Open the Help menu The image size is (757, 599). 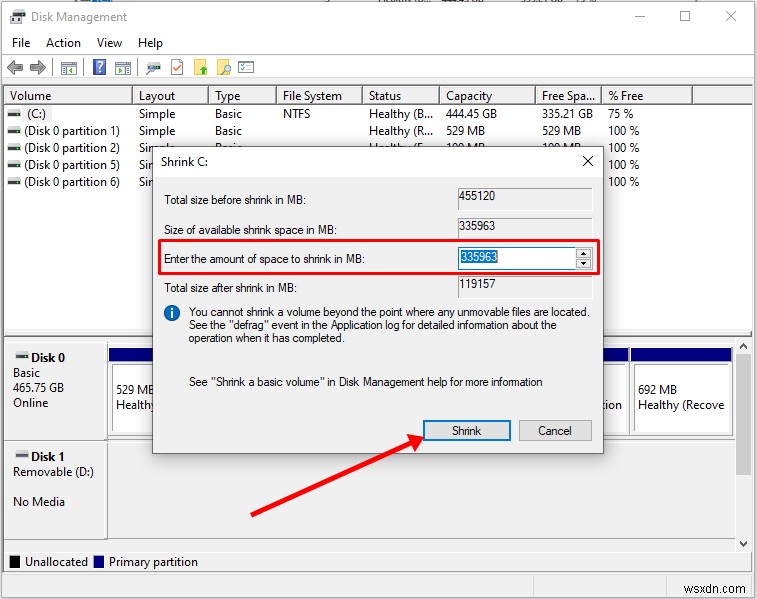150,43
